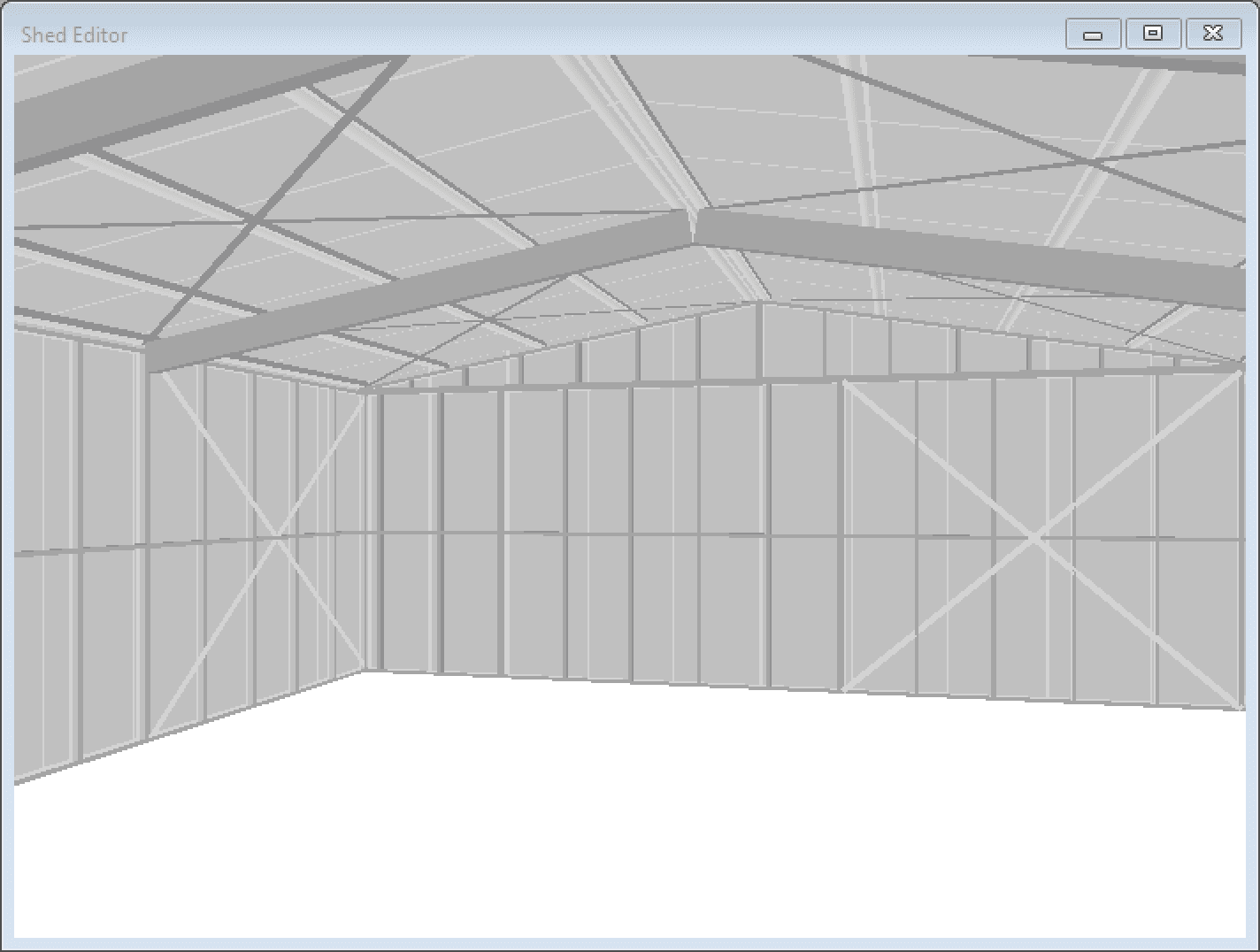1260x952 pixels.
Task: Click the Shed Editor title bar text
Action: coord(74,35)
